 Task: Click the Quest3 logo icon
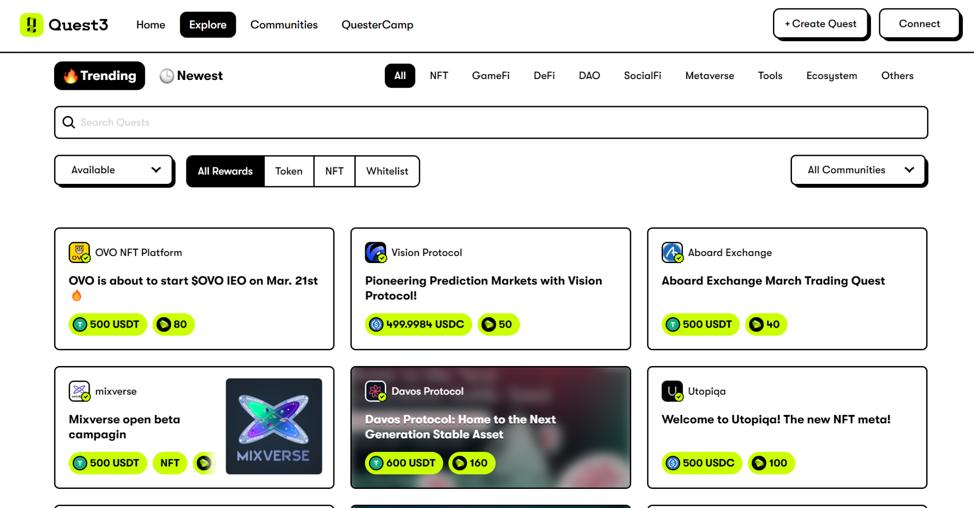click(32, 25)
